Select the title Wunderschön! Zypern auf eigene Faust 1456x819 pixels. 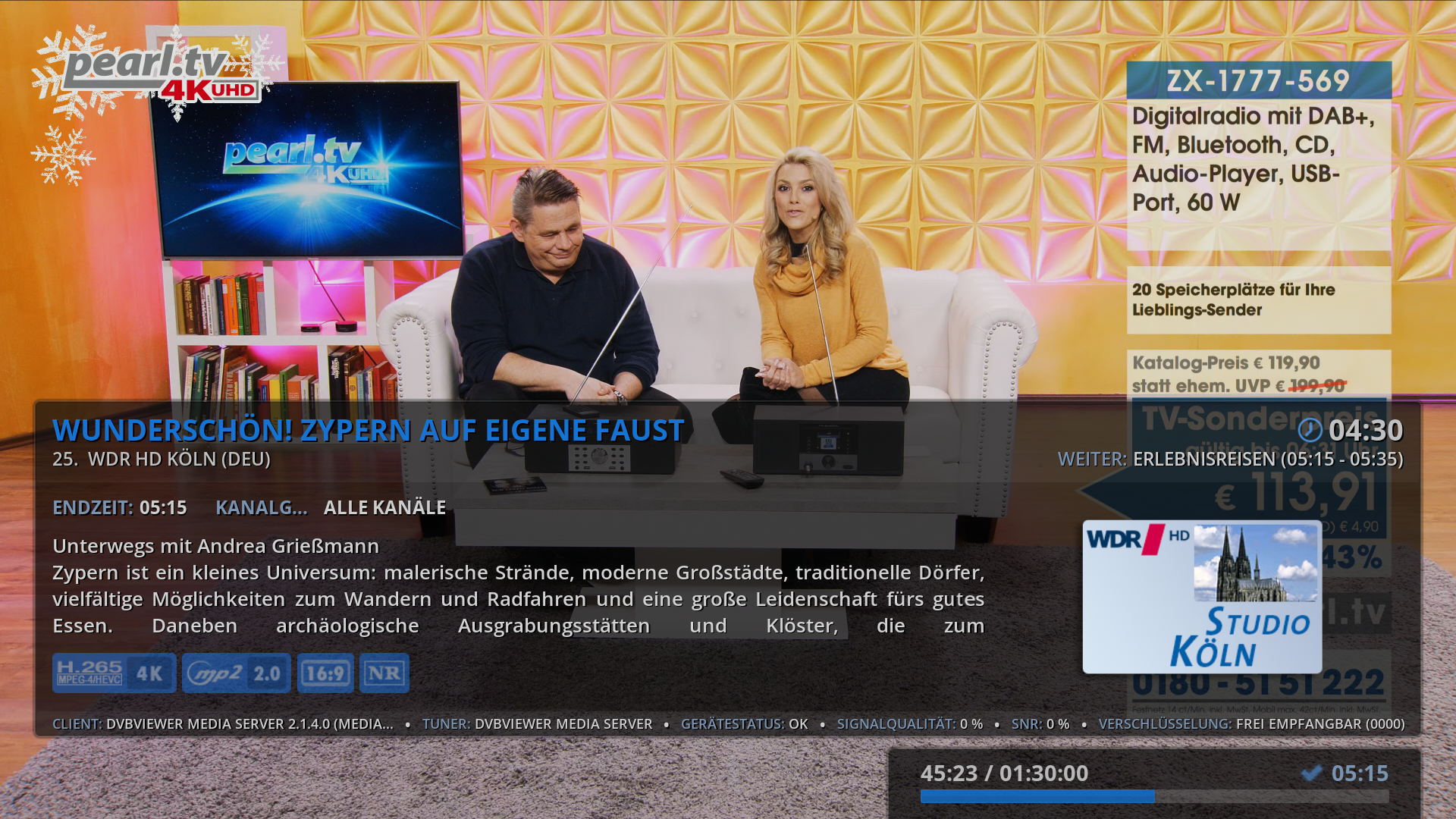(x=368, y=430)
